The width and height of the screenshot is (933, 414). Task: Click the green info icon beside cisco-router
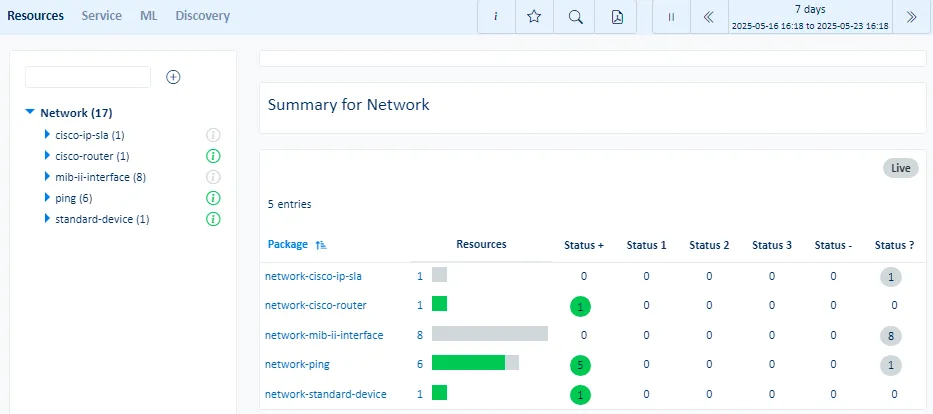point(212,156)
